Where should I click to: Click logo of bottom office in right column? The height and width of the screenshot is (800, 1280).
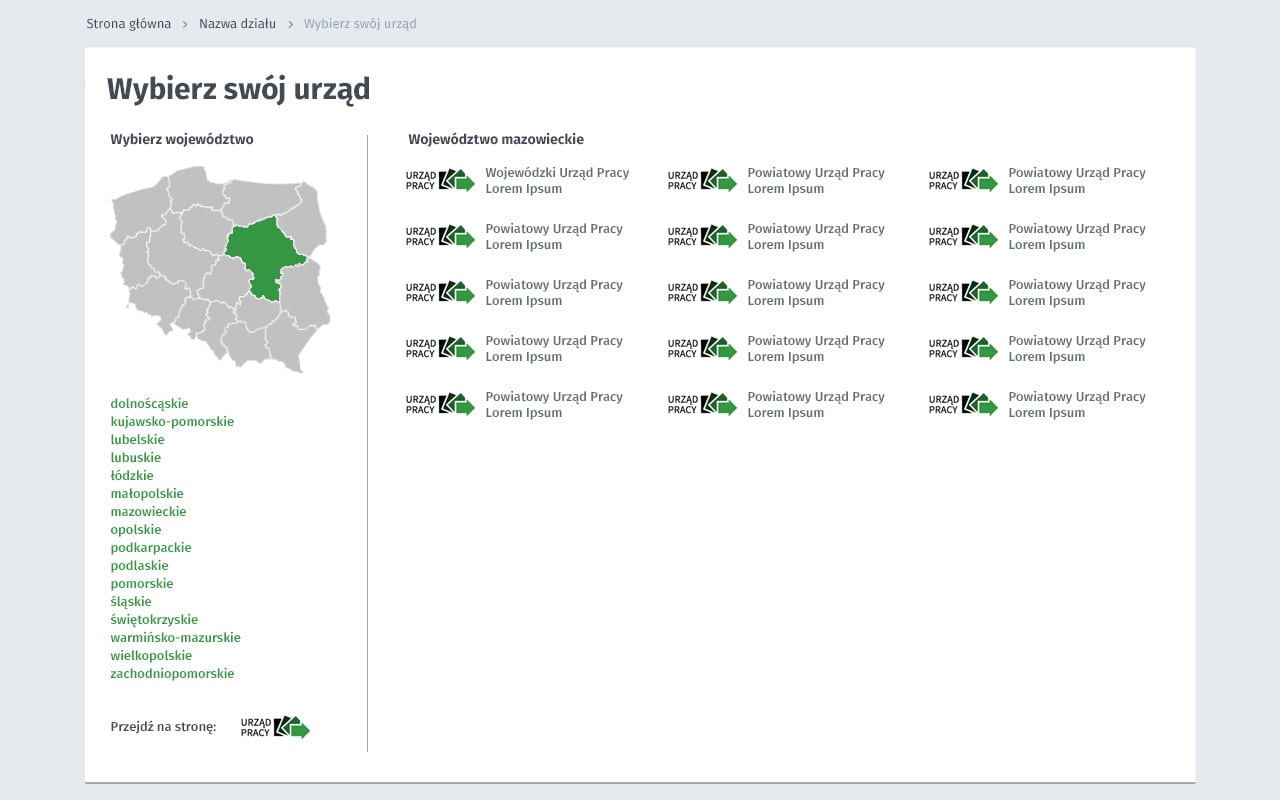tap(963, 404)
